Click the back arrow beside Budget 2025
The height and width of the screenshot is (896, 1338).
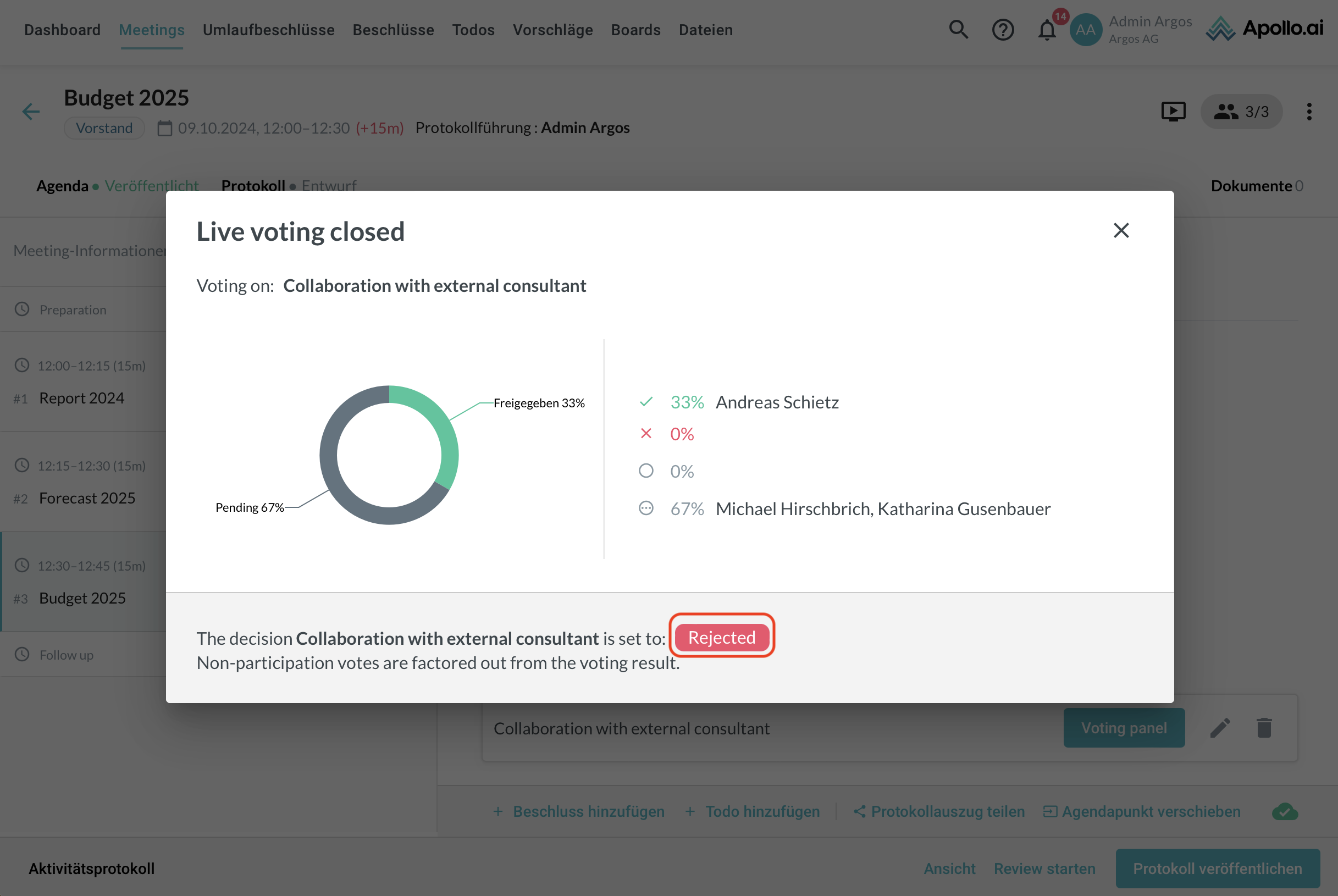31,112
